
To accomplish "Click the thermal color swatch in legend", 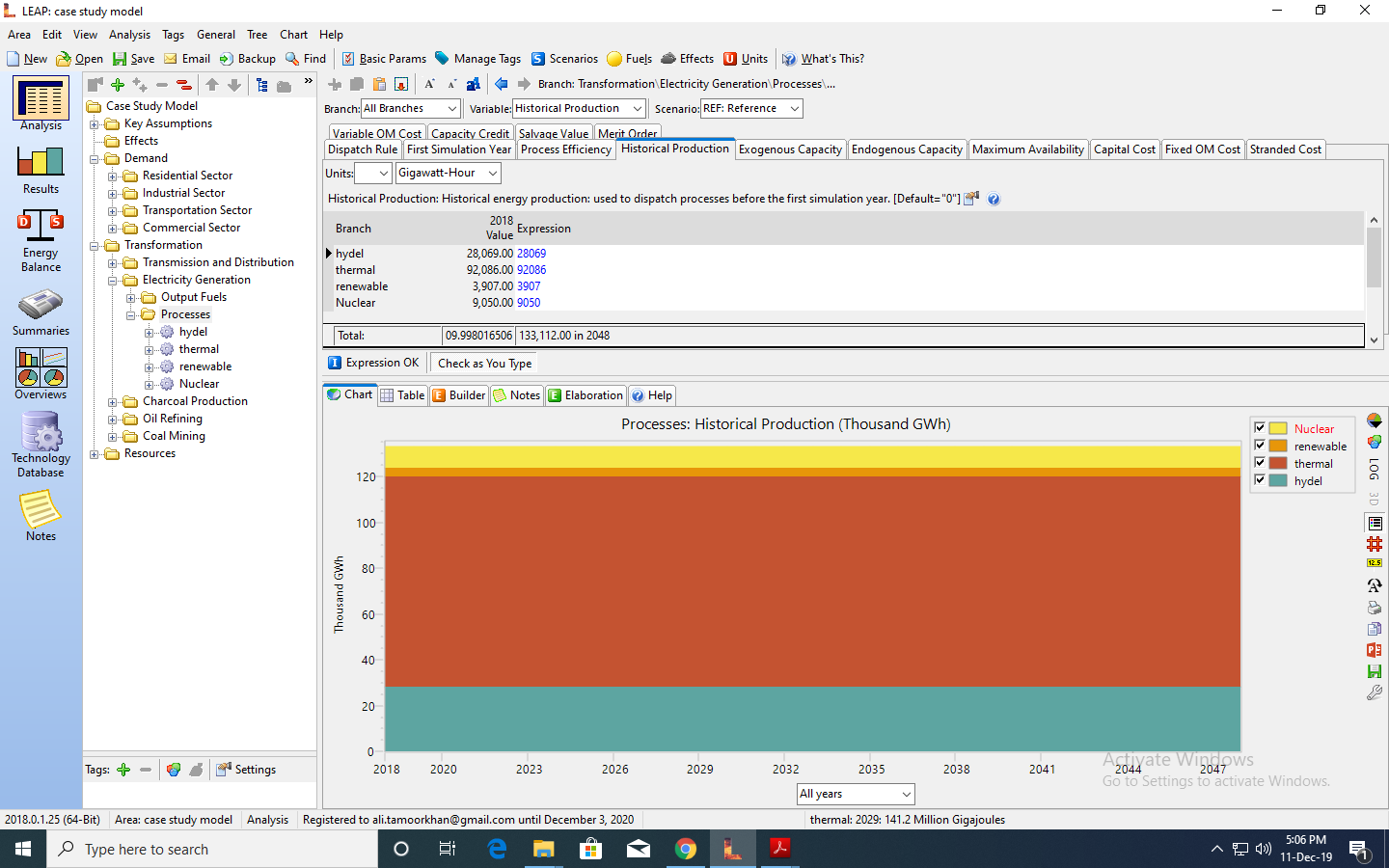I will coord(1278,464).
